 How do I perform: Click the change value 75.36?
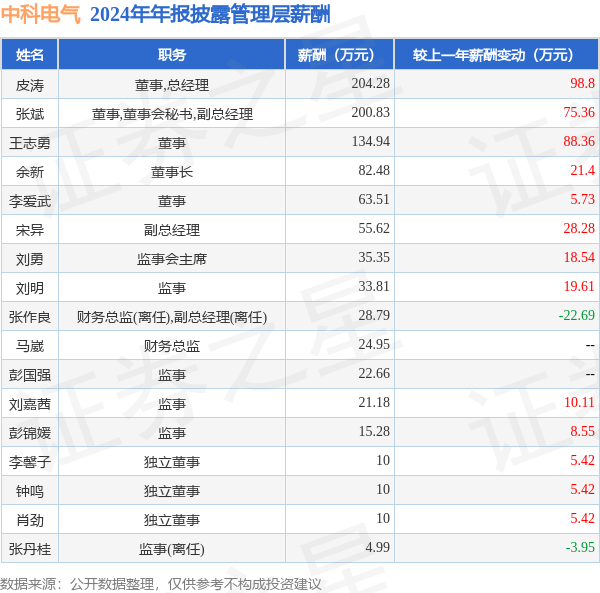pos(579,112)
